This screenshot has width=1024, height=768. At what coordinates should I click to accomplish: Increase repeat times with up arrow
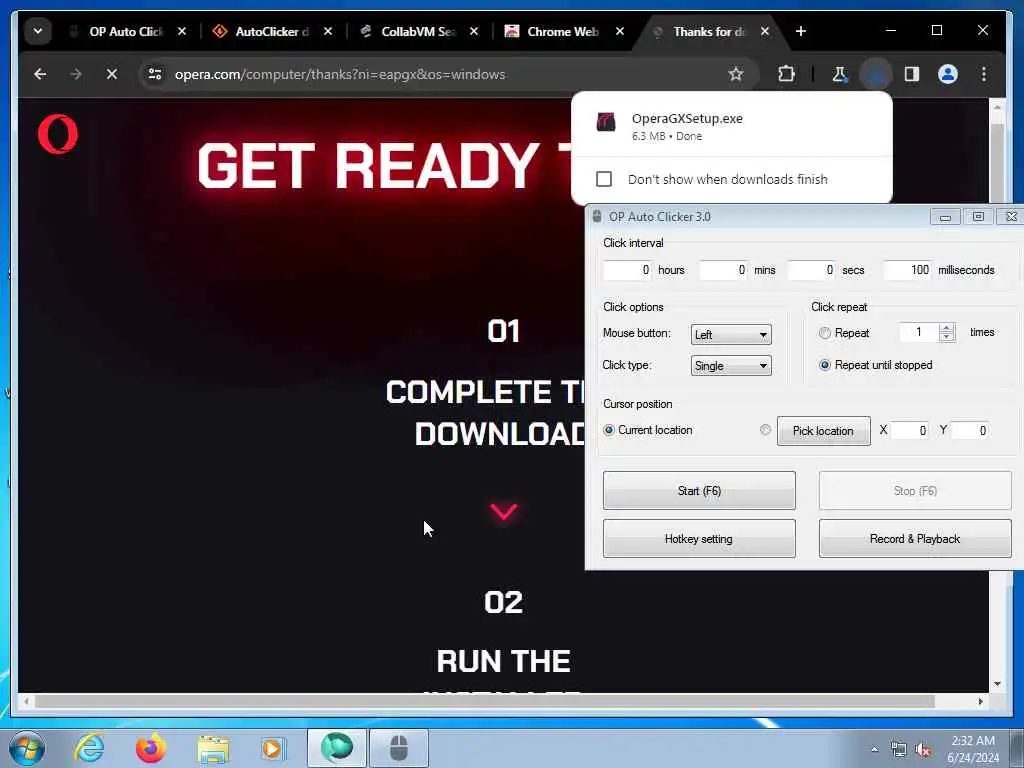pyautogui.click(x=946, y=328)
